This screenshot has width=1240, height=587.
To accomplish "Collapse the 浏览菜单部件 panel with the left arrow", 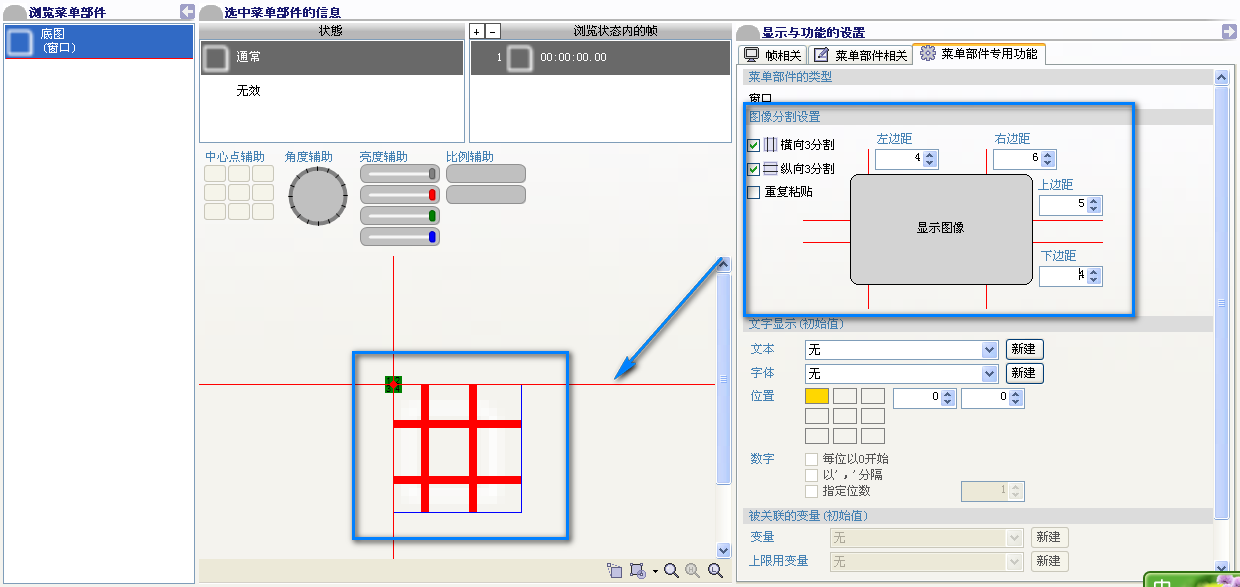I will tap(187, 12).
